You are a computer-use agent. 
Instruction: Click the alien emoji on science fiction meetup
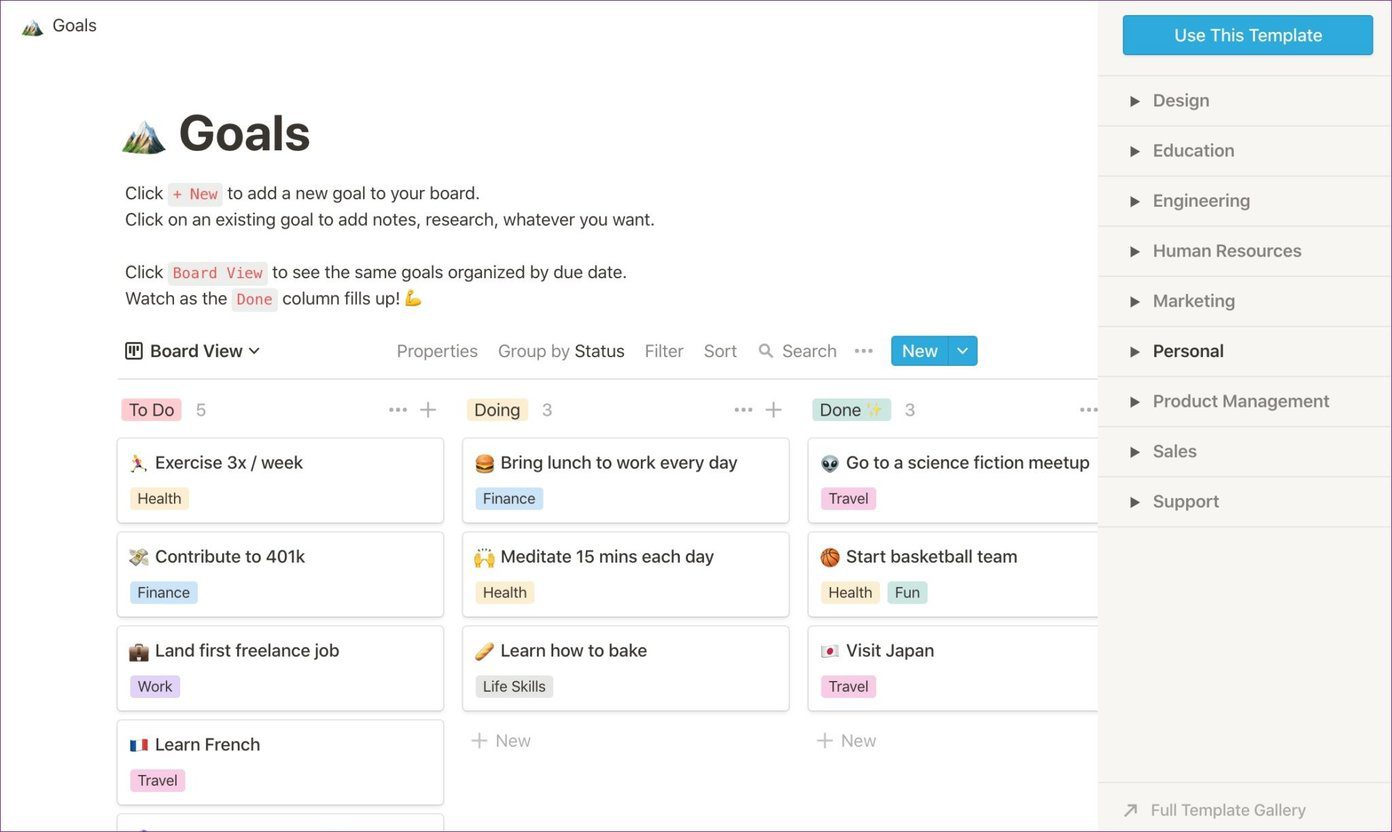tap(830, 463)
